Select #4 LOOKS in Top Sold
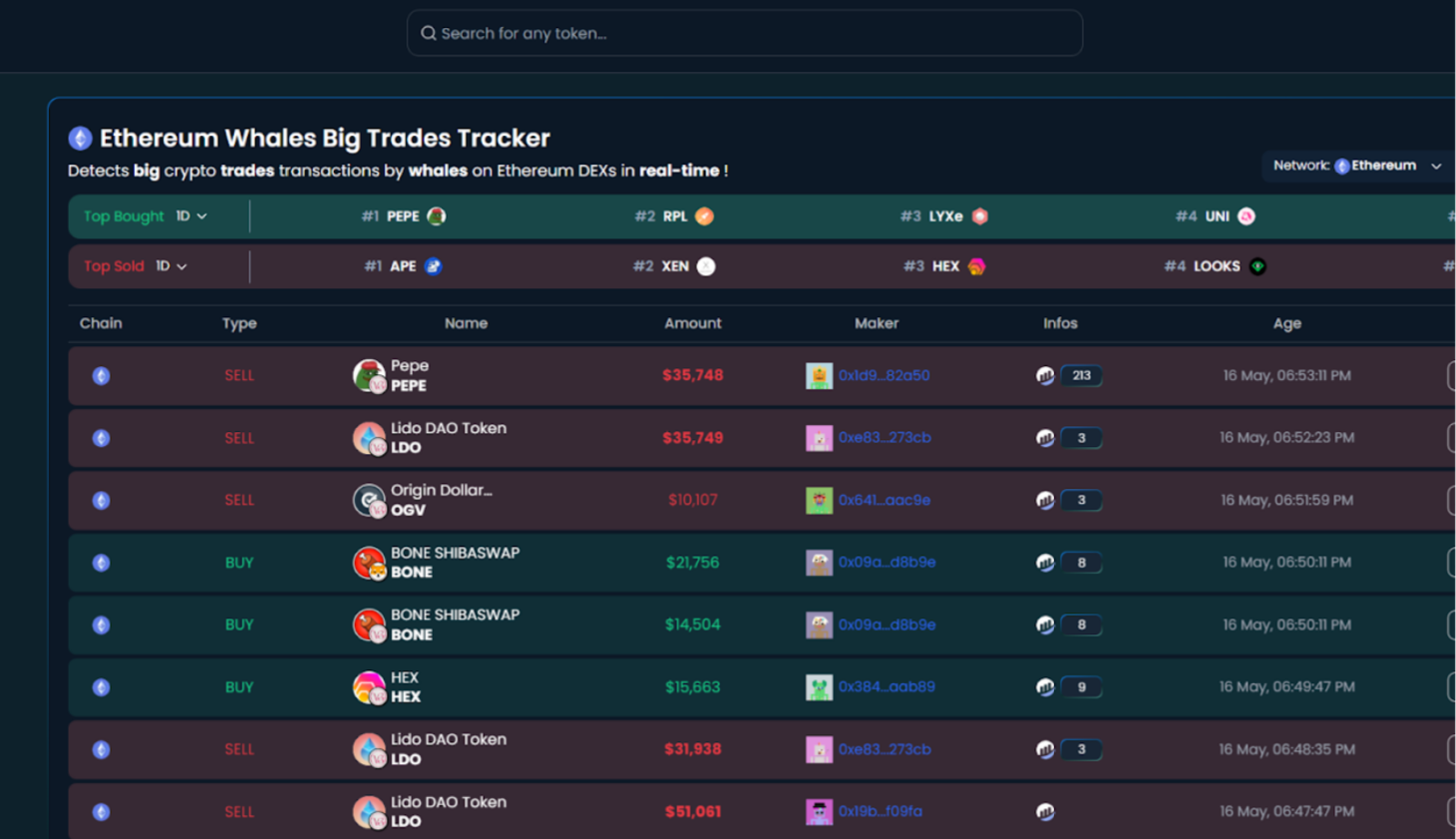 click(x=1215, y=266)
